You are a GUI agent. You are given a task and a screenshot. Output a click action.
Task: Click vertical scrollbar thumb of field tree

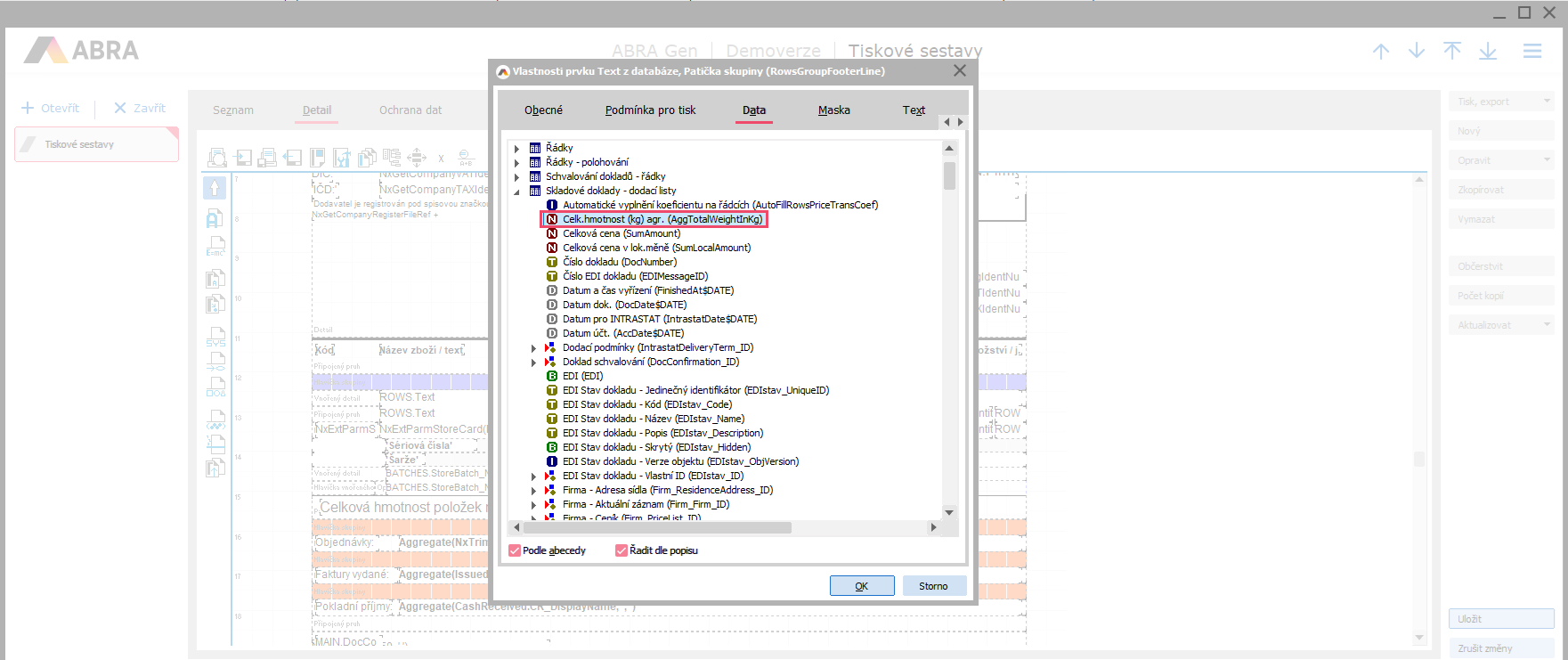[x=949, y=175]
